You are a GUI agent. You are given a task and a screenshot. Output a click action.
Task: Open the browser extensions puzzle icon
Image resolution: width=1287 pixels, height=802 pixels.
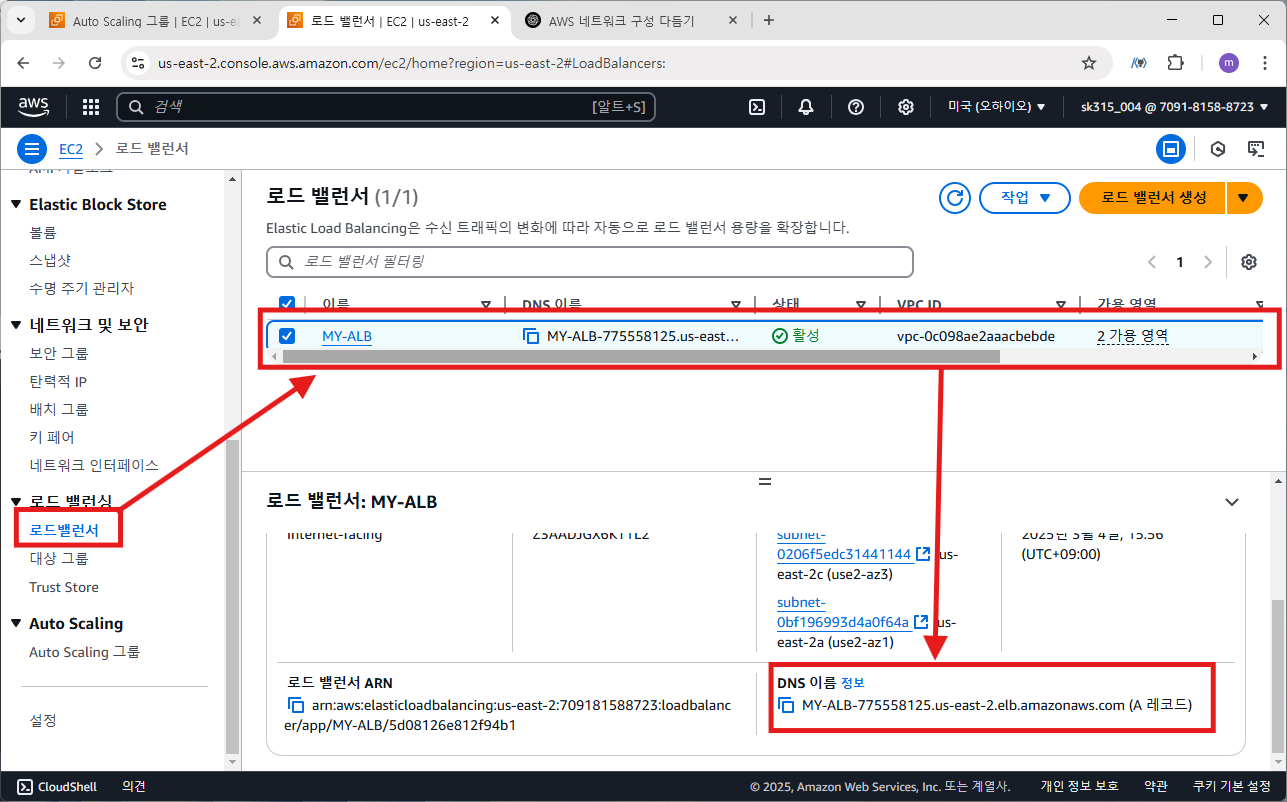click(x=1176, y=63)
